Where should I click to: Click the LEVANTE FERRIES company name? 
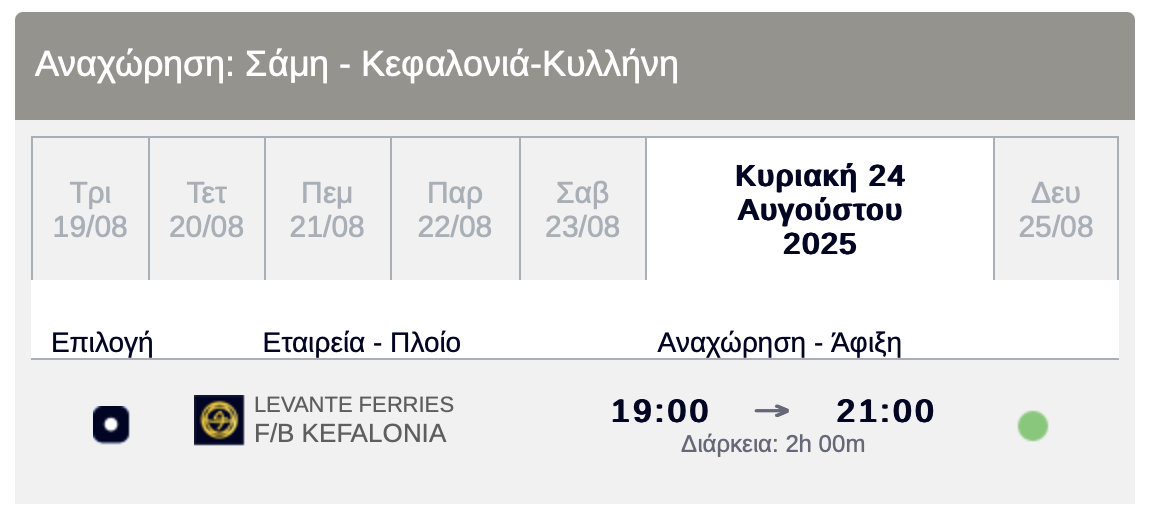(354, 404)
